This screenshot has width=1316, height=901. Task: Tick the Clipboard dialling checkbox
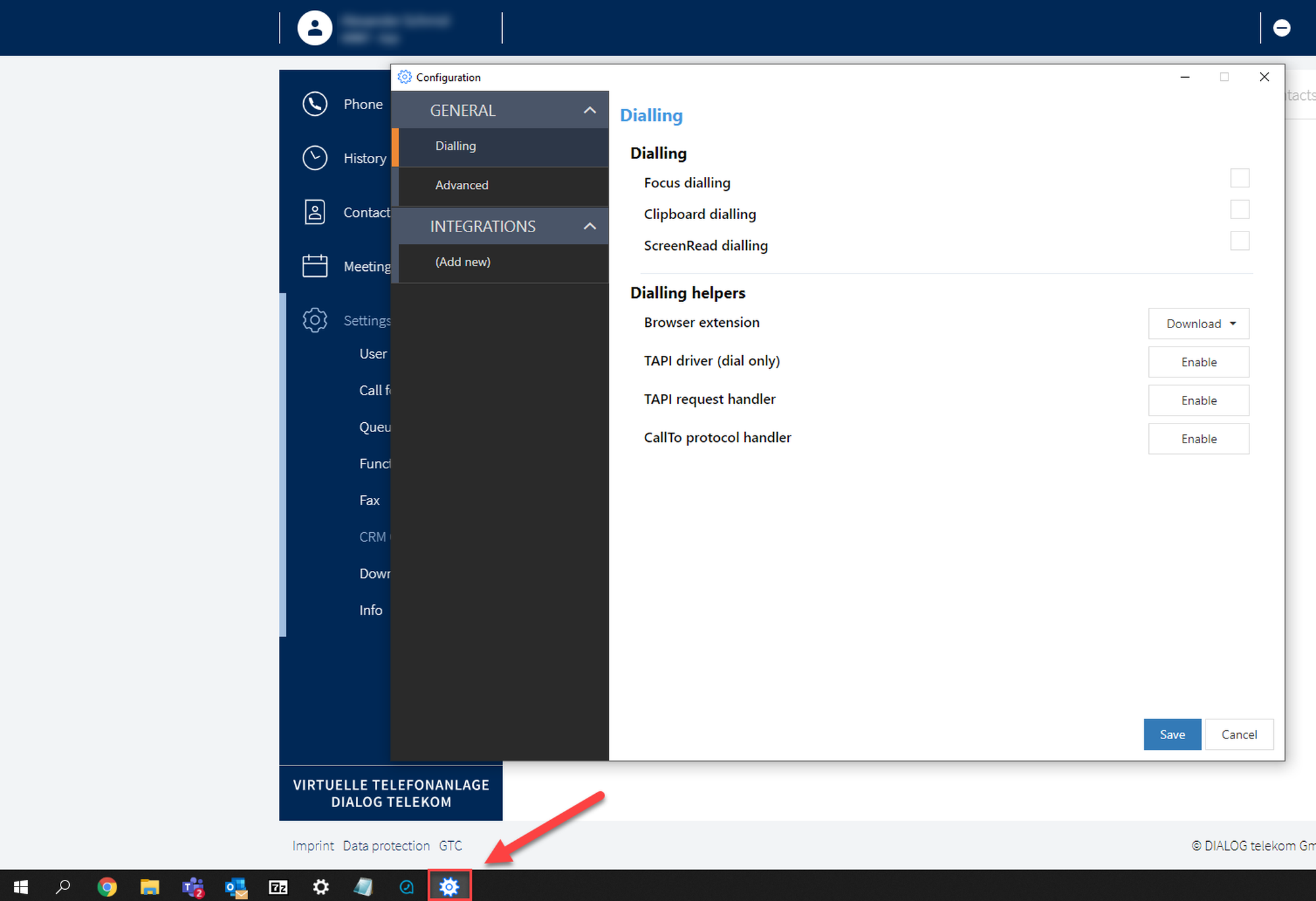coord(1239,210)
